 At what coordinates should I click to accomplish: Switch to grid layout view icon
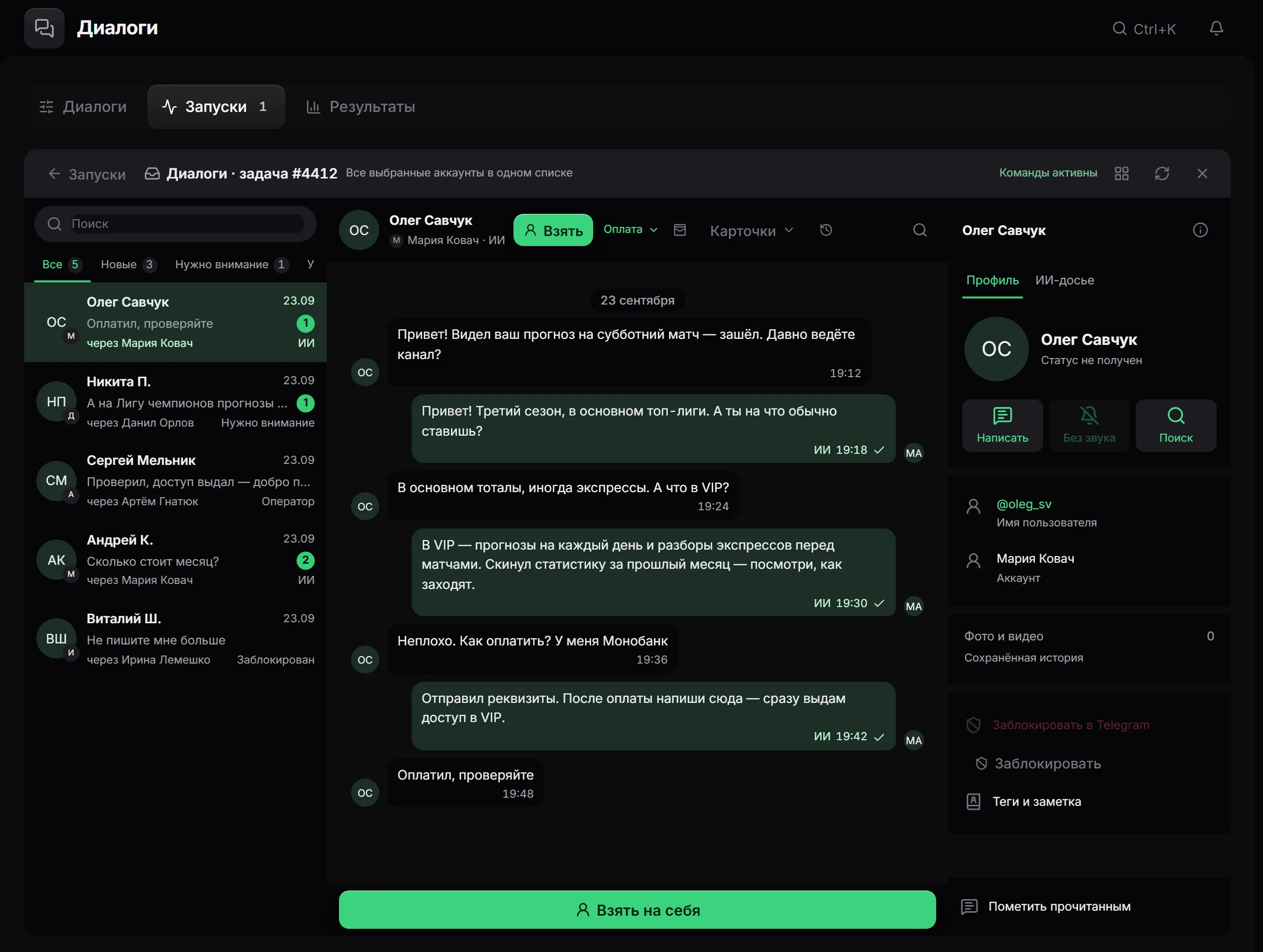click(1121, 173)
